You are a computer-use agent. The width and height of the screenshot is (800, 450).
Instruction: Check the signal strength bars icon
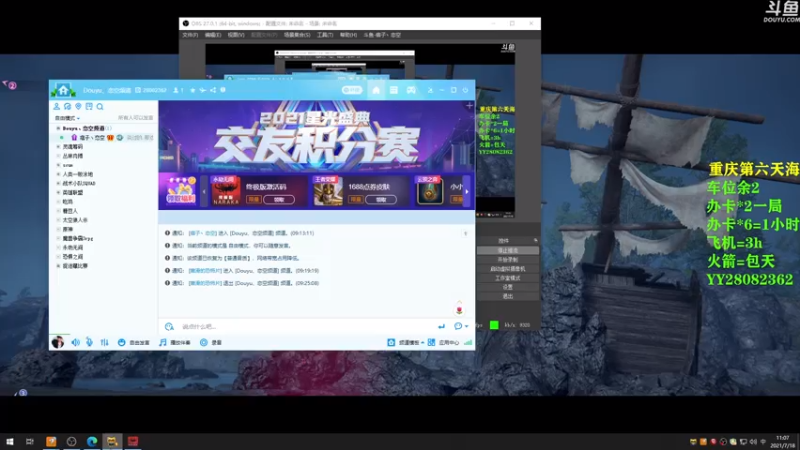coord(468,343)
